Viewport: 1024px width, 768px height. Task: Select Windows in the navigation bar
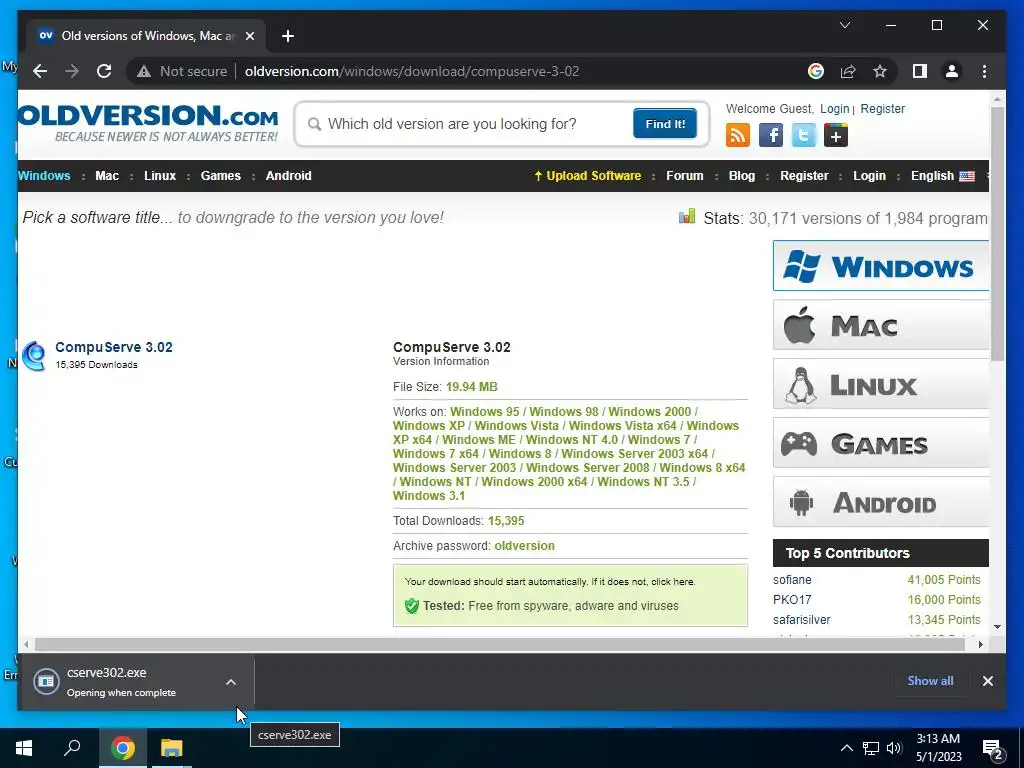coord(44,176)
